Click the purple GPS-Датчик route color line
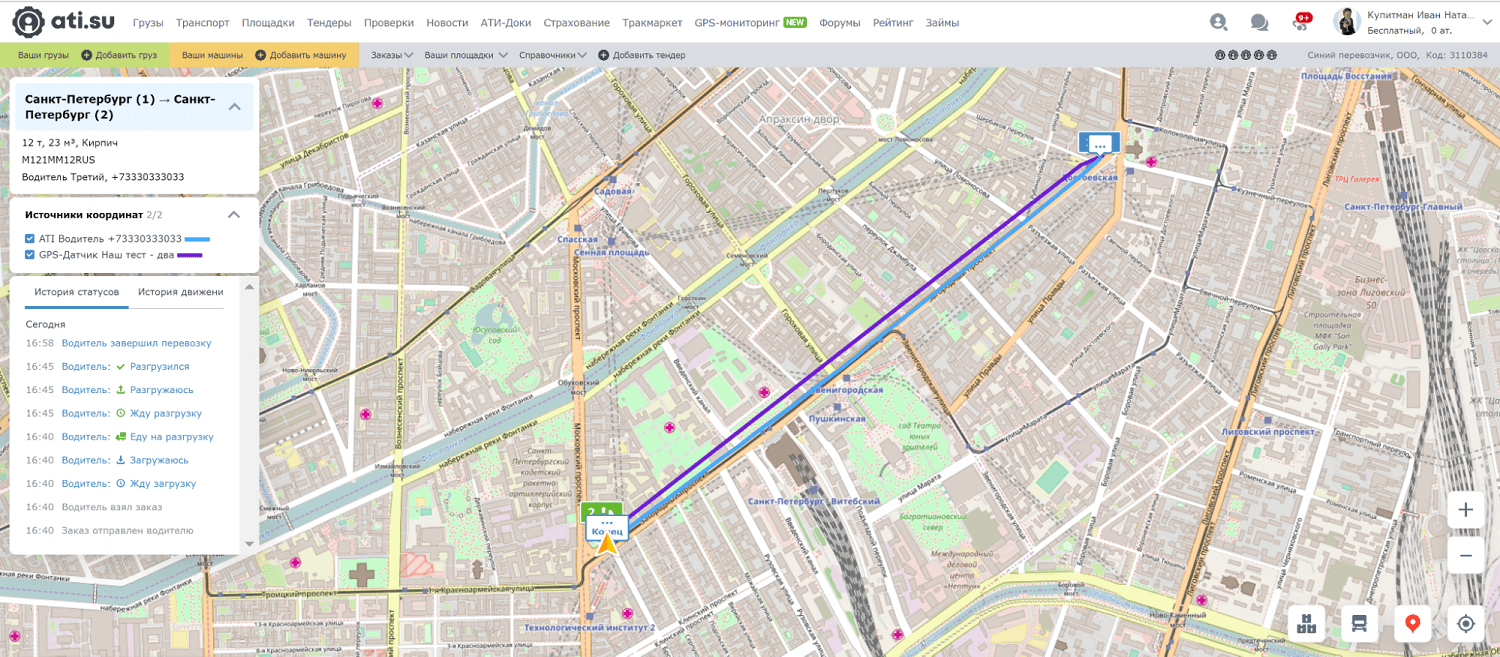This screenshot has height=657, width=1500. click(x=190, y=255)
